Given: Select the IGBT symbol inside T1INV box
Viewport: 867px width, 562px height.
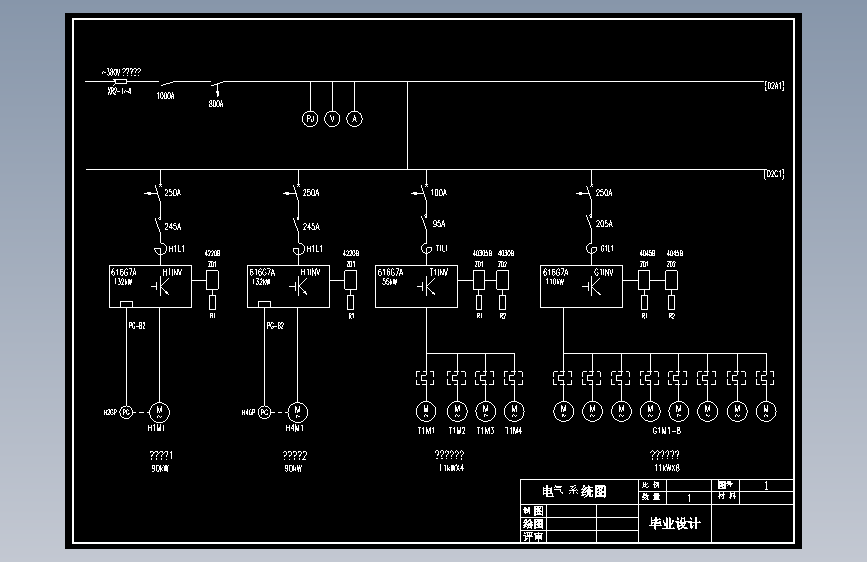Looking at the screenshot, I should pyautogui.click(x=426, y=287).
